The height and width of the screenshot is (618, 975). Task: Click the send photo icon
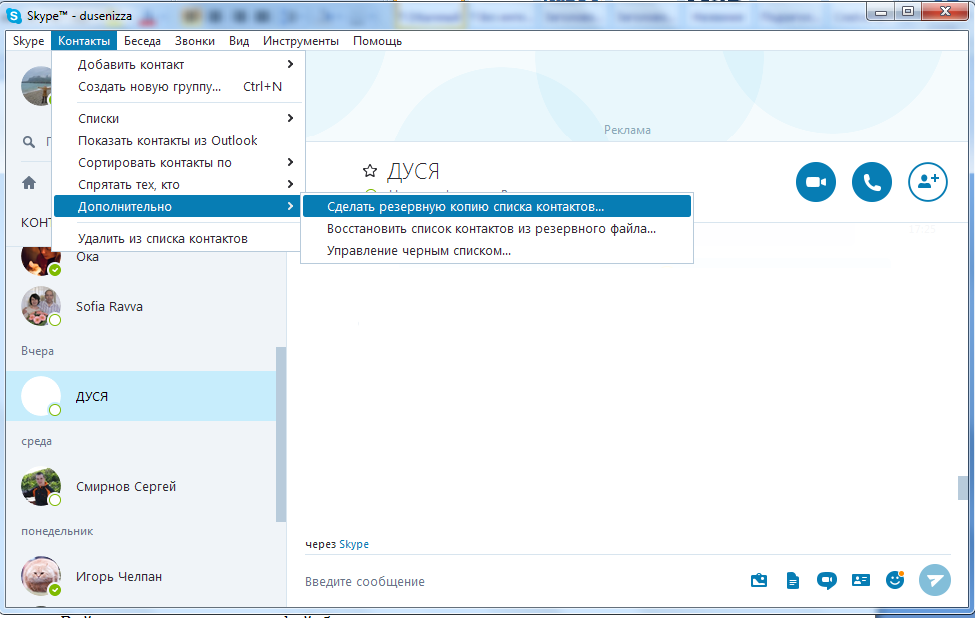[759, 581]
